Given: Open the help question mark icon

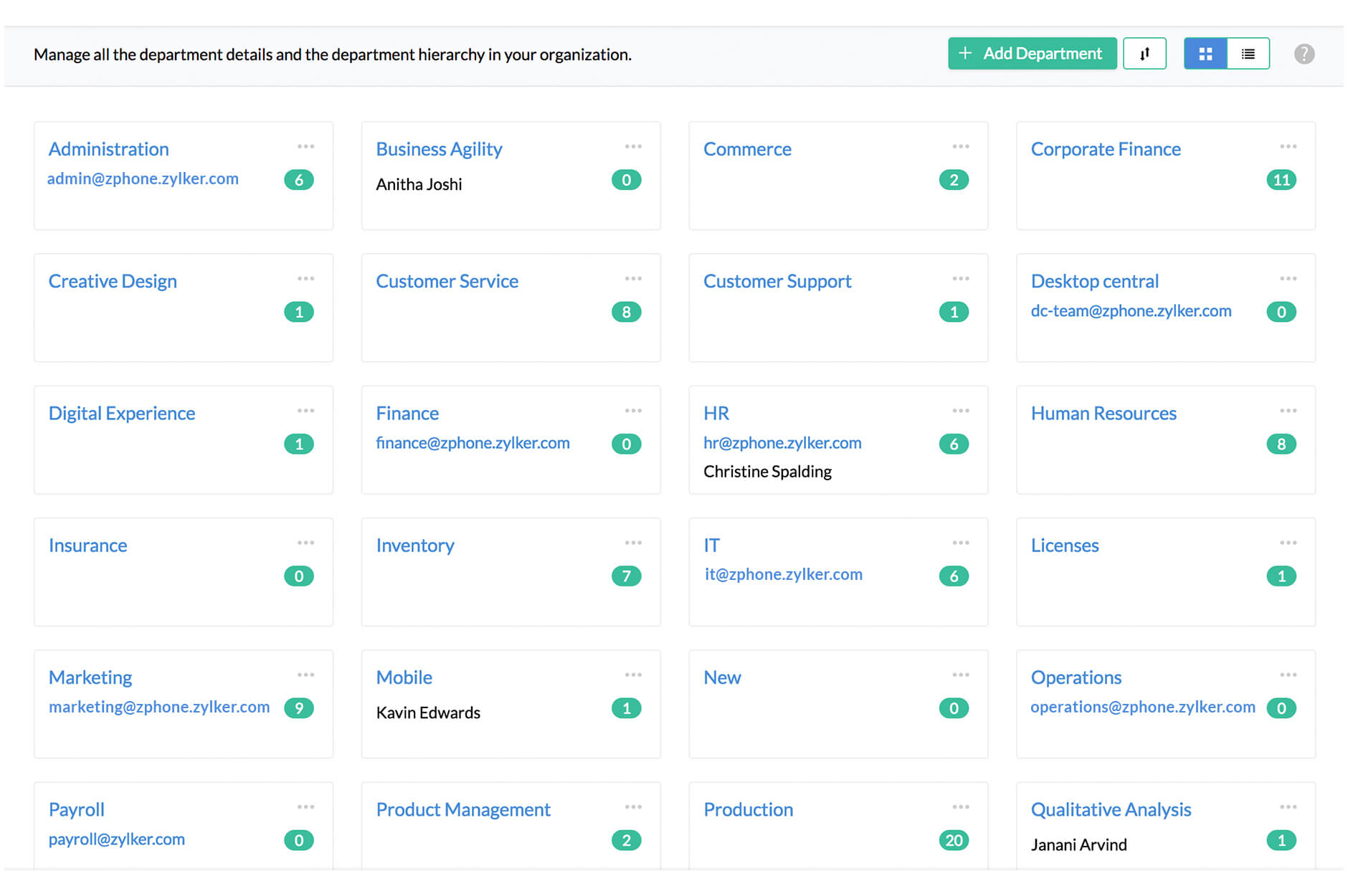Looking at the screenshot, I should [x=1304, y=53].
